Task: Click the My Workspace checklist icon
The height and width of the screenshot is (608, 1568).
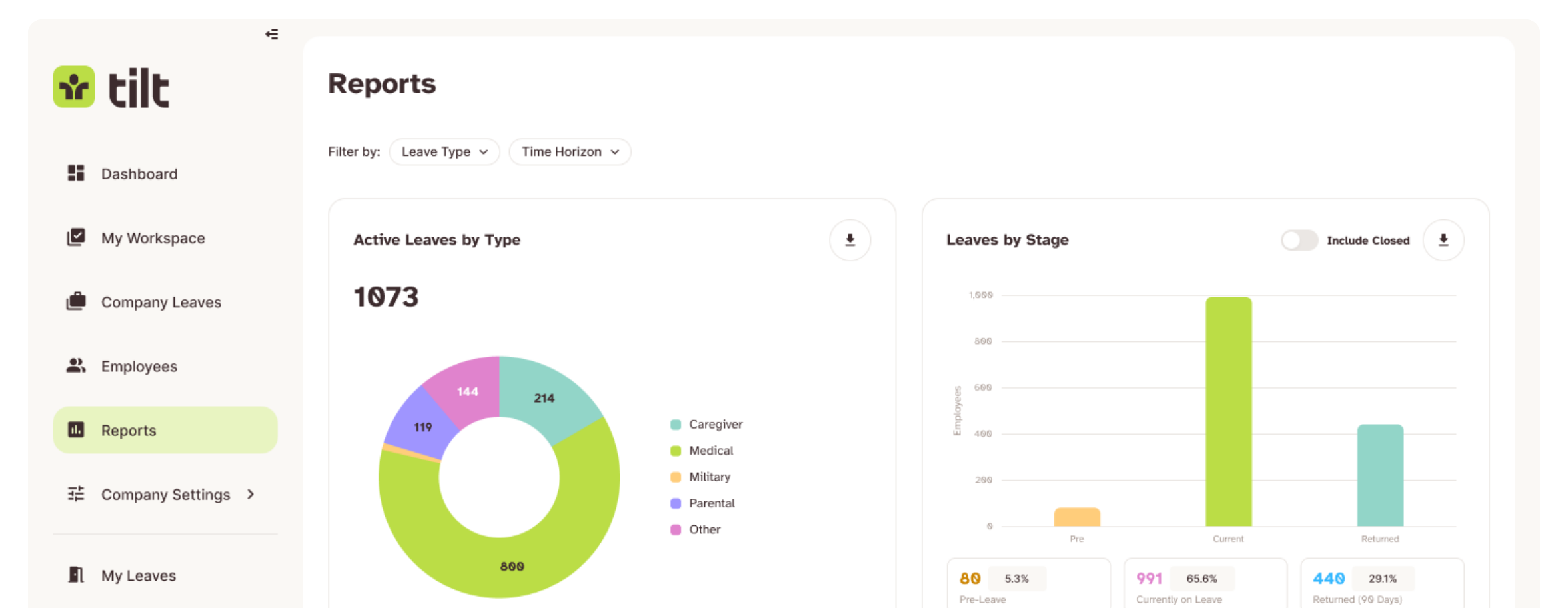Action: (x=76, y=237)
